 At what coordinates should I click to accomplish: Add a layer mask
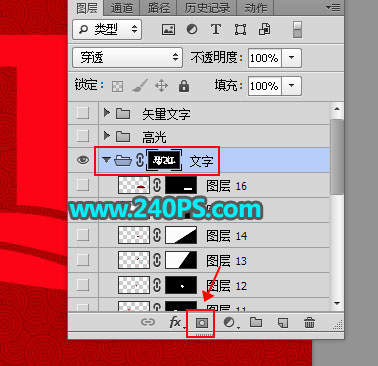coord(202,323)
